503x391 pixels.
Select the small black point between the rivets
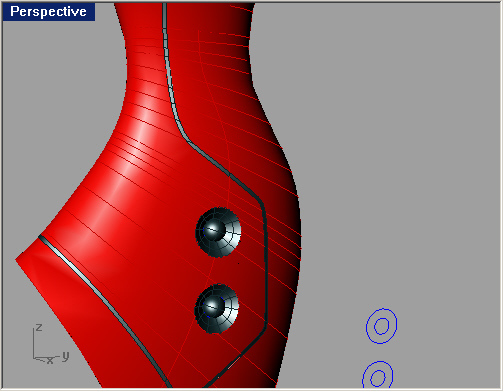click(x=238, y=263)
